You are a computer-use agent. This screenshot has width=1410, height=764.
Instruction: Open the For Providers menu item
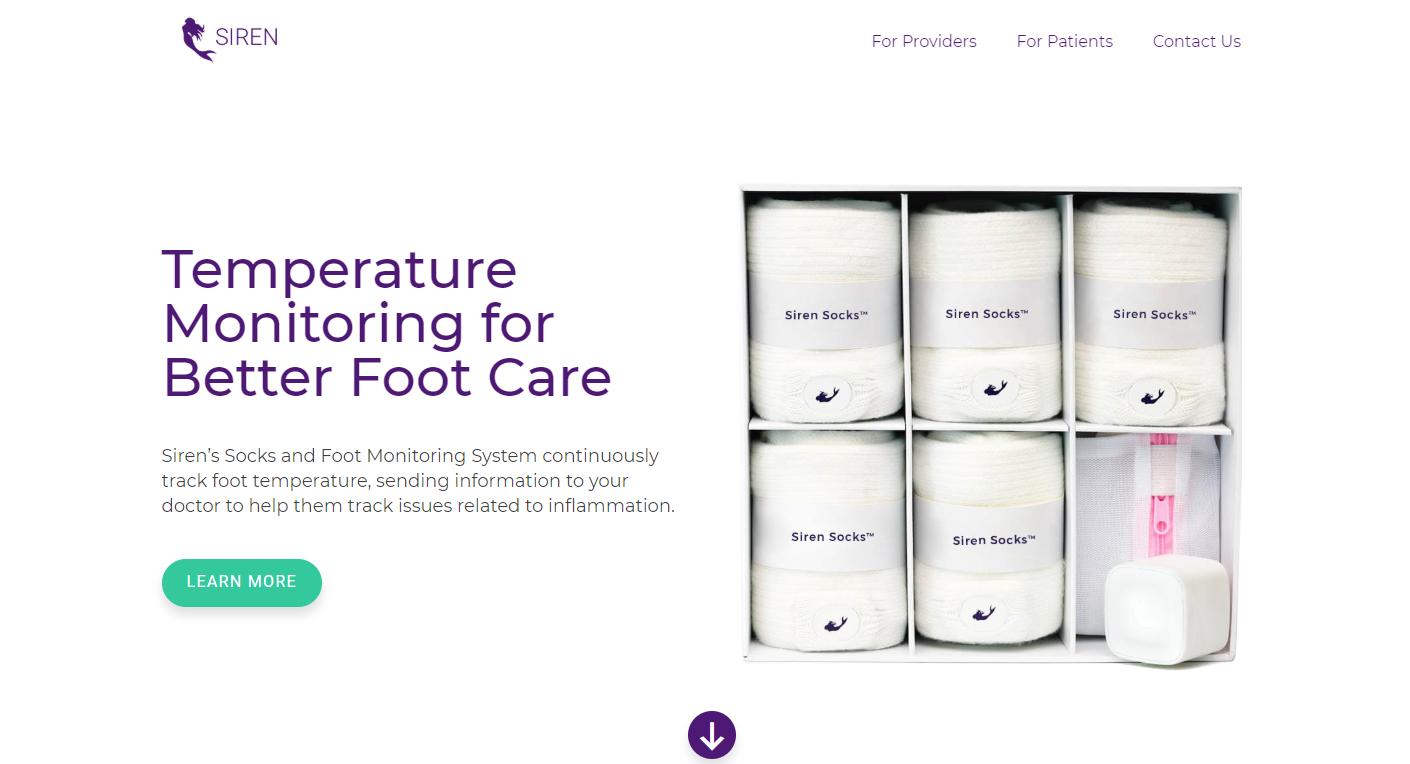click(924, 41)
